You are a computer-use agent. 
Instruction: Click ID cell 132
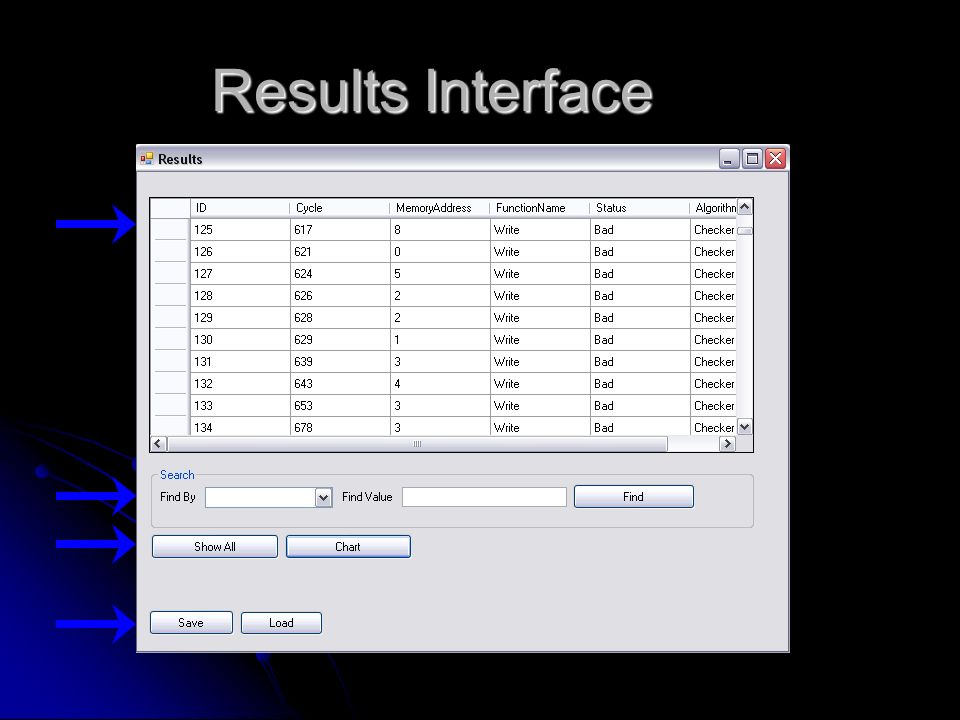(240, 384)
